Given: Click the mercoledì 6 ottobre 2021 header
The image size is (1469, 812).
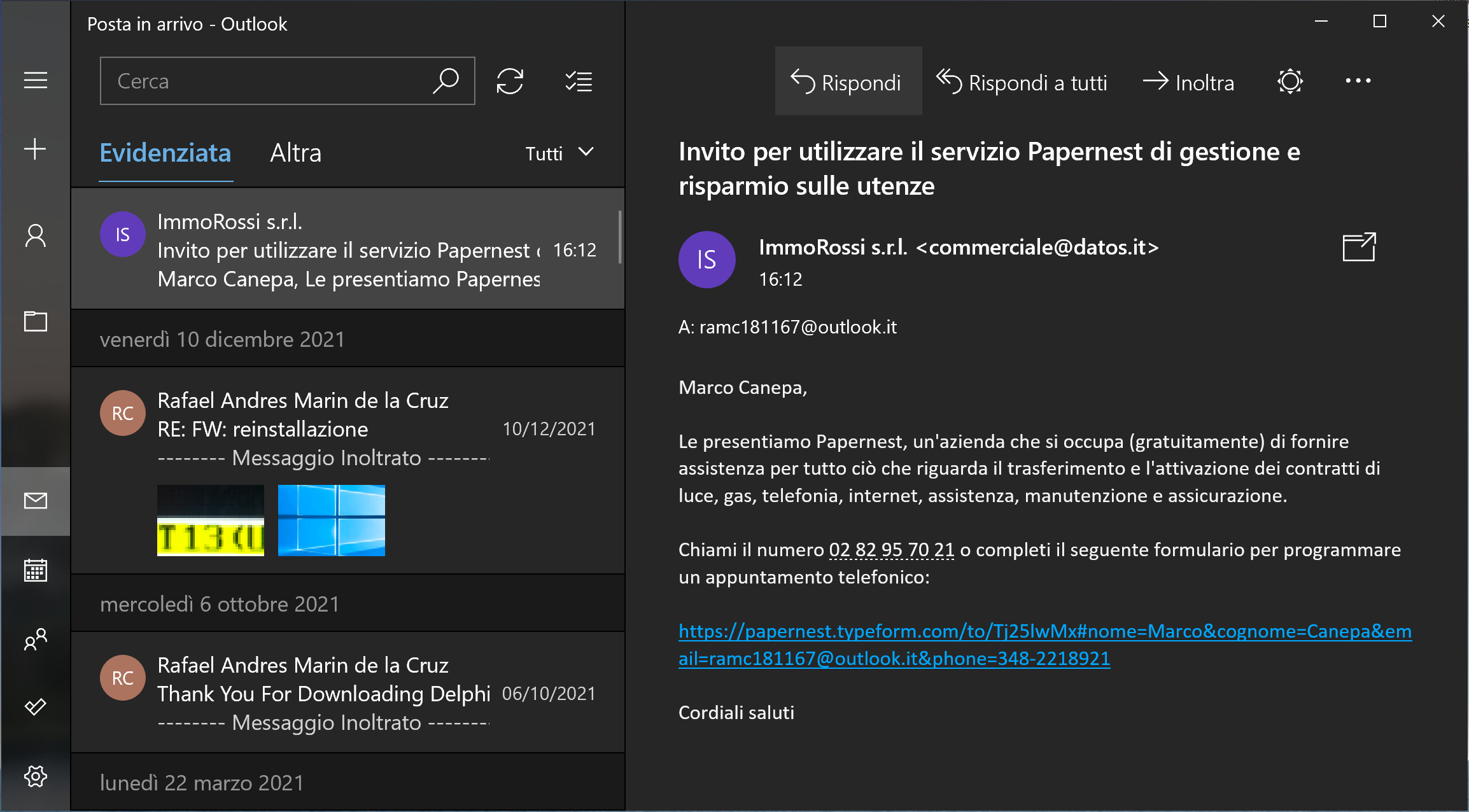Looking at the screenshot, I should tap(348, 603).
